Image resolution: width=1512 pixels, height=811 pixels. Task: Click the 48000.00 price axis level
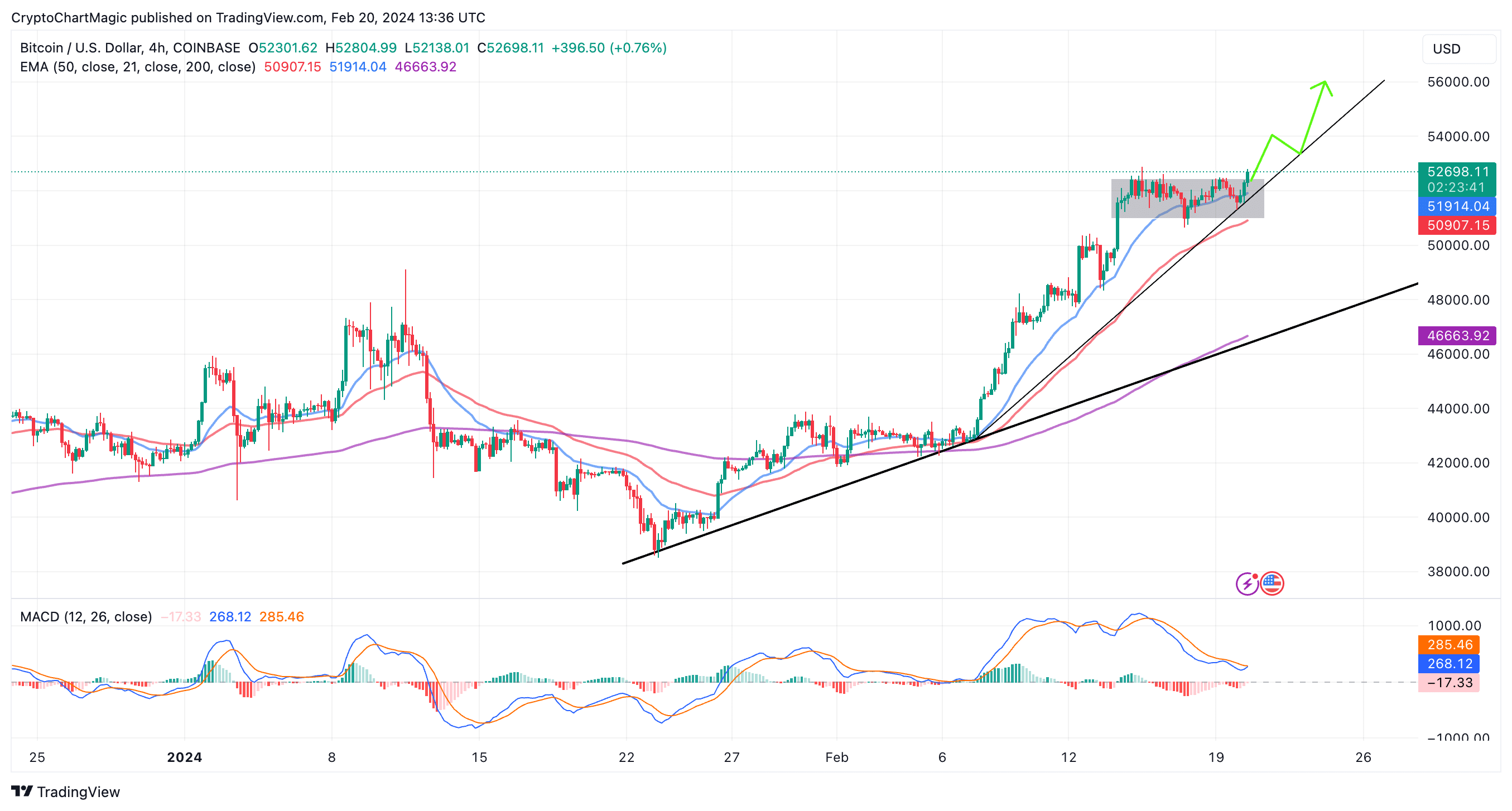point(1458,300)
